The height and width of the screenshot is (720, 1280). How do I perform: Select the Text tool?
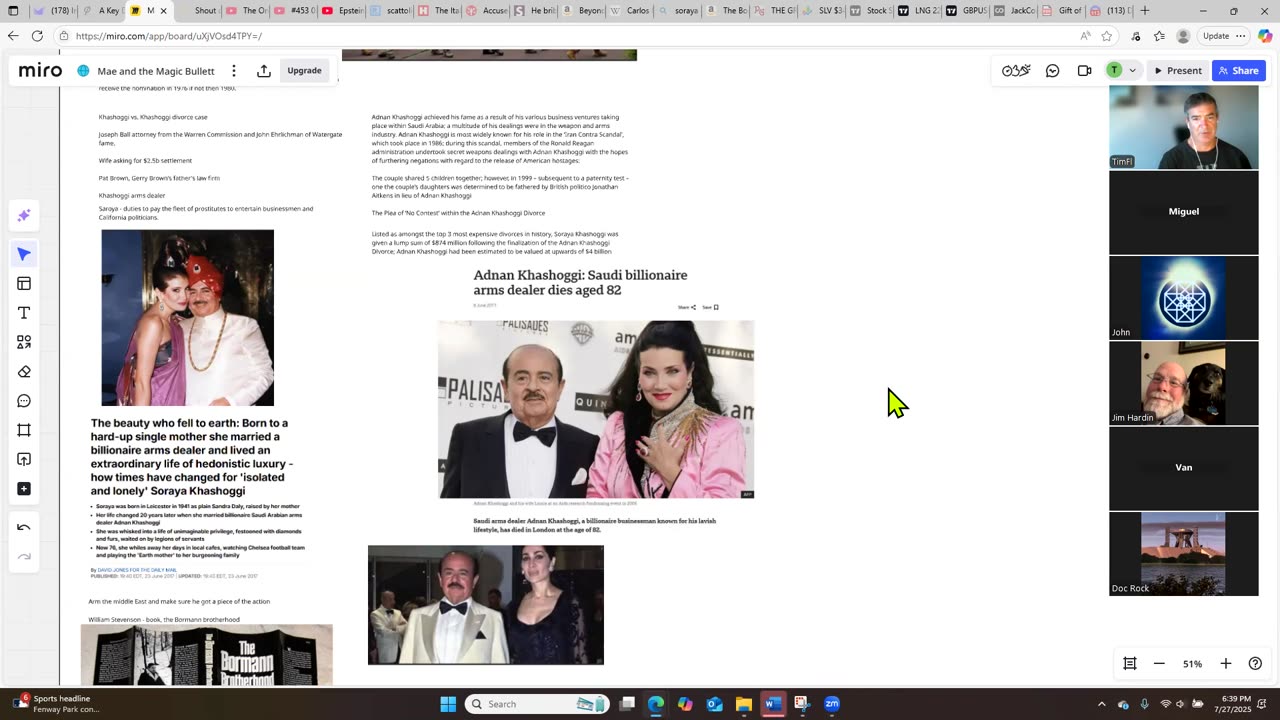24,313
